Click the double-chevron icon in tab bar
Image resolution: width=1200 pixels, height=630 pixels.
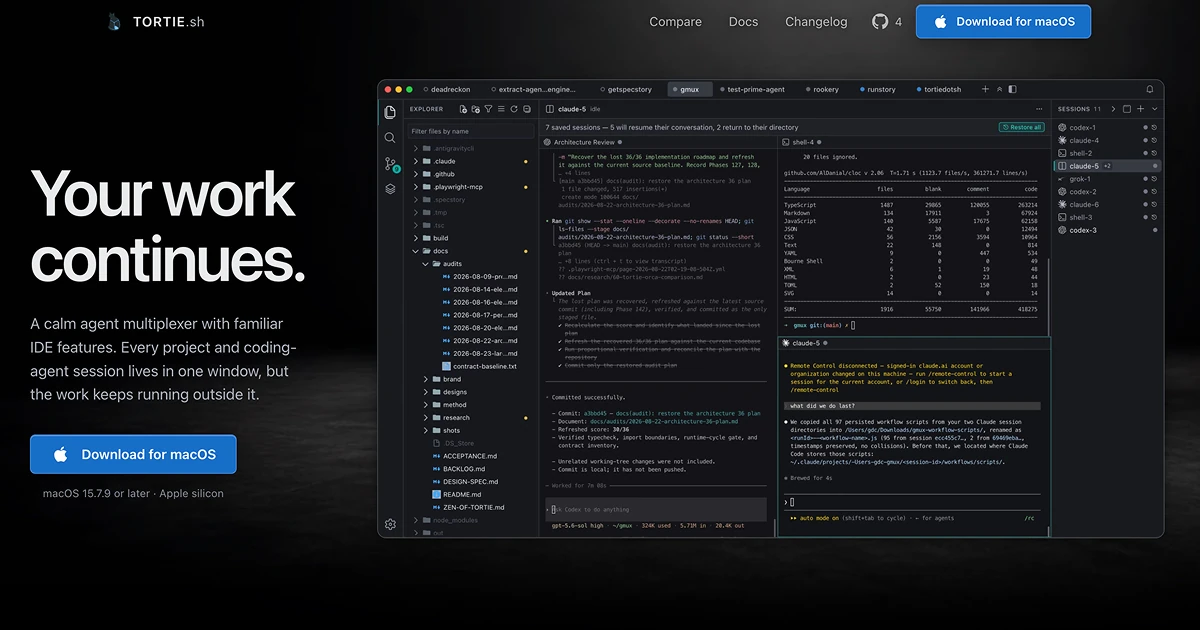(x=999, y=89)
